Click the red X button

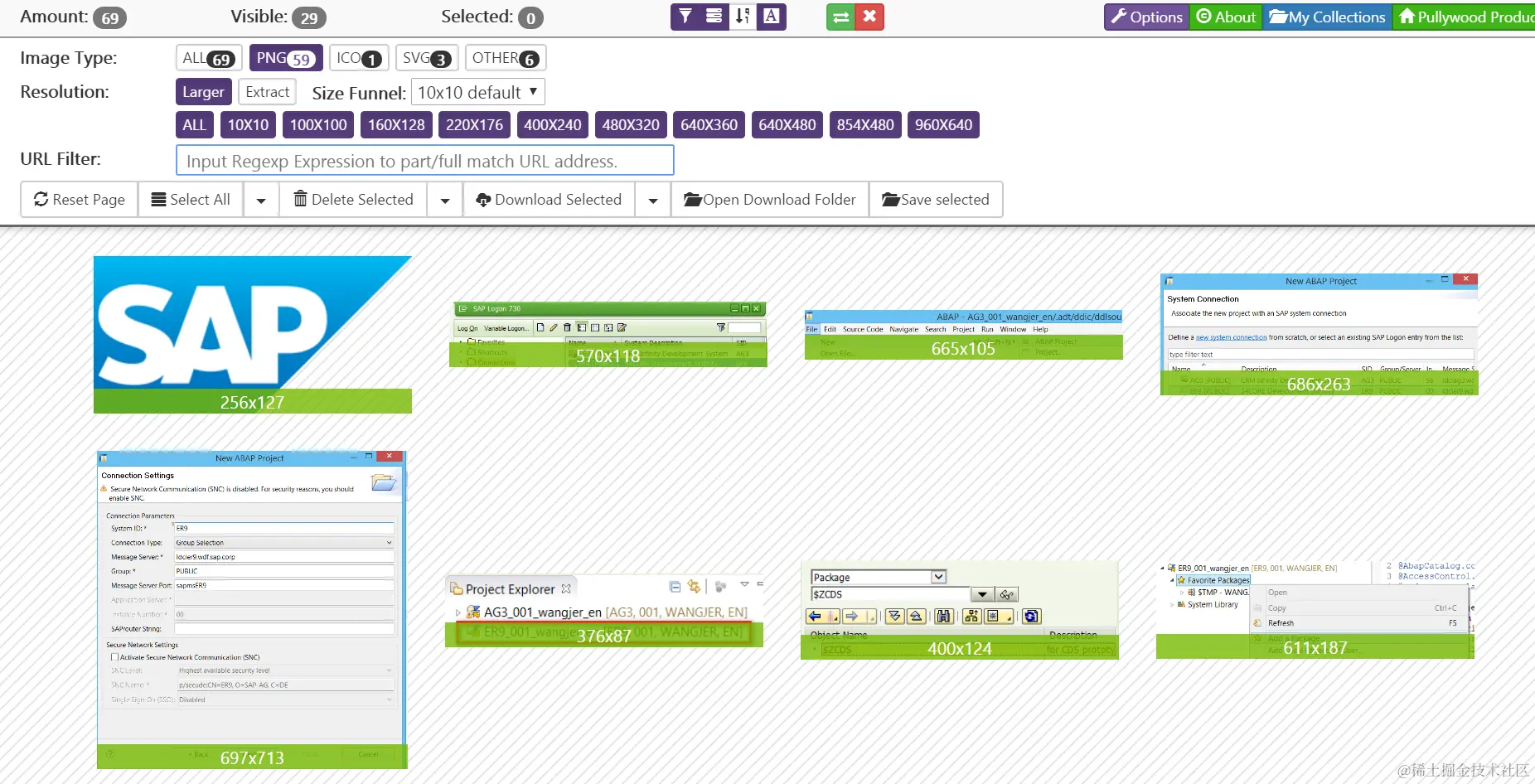pyautogui.click(x=869, y=17)
